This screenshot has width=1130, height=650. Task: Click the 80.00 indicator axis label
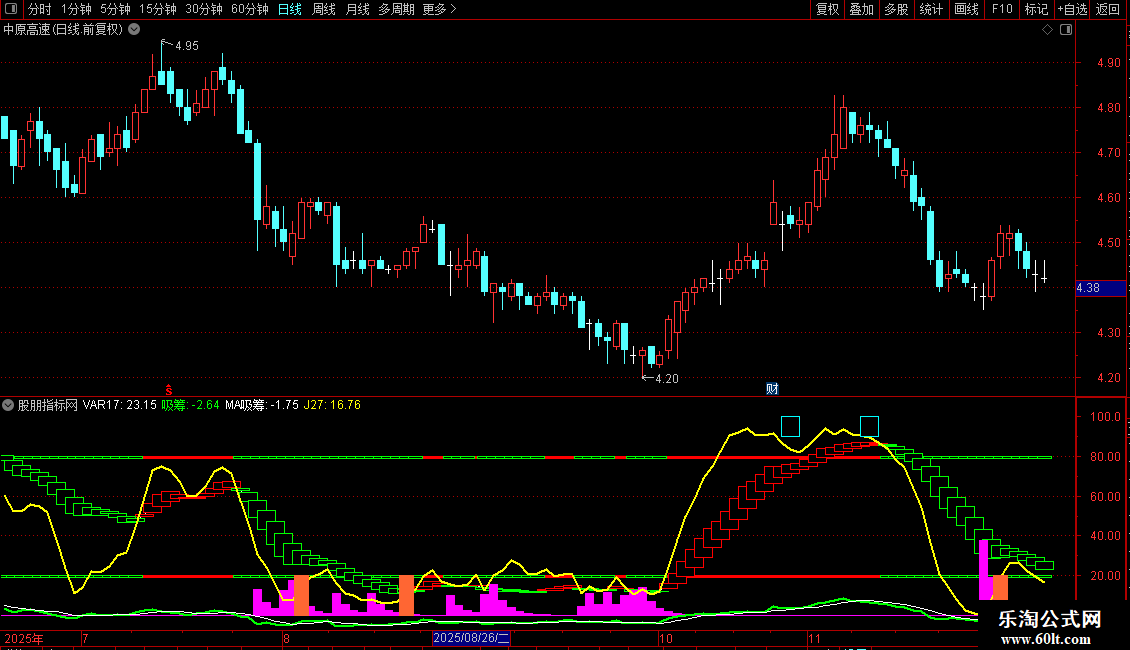point(1105,457)
